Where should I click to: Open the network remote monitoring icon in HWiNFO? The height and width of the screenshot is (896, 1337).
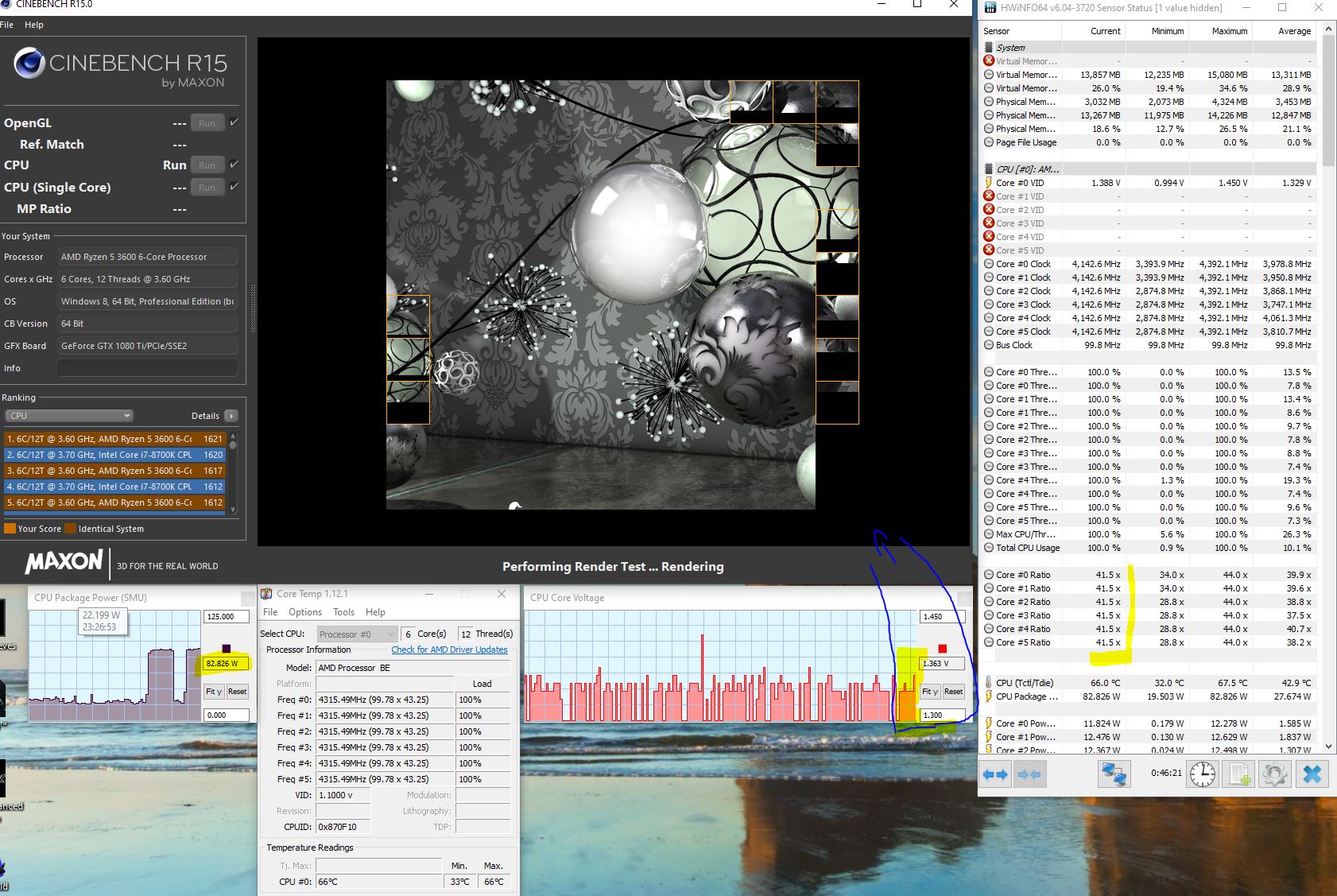[1114, 774]
